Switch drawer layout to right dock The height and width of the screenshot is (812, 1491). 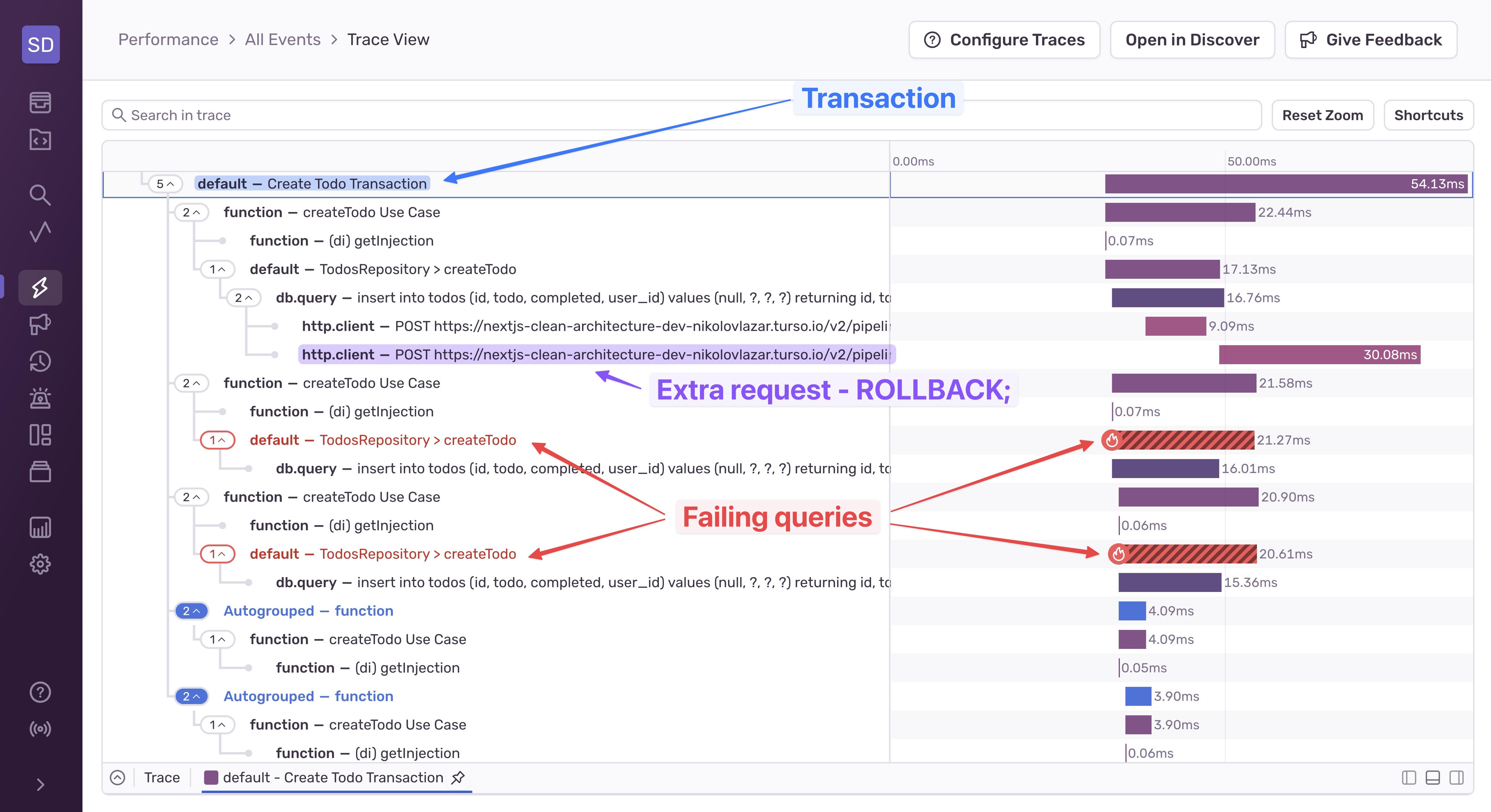point(1456,777)
